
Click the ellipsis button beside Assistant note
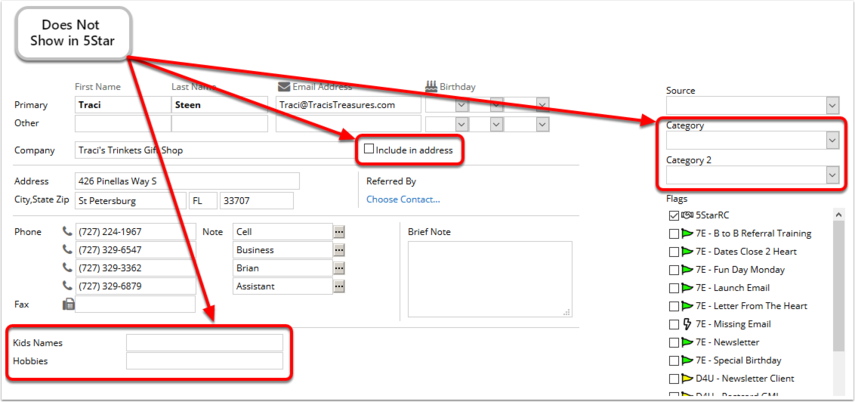(x=339, y=287)
